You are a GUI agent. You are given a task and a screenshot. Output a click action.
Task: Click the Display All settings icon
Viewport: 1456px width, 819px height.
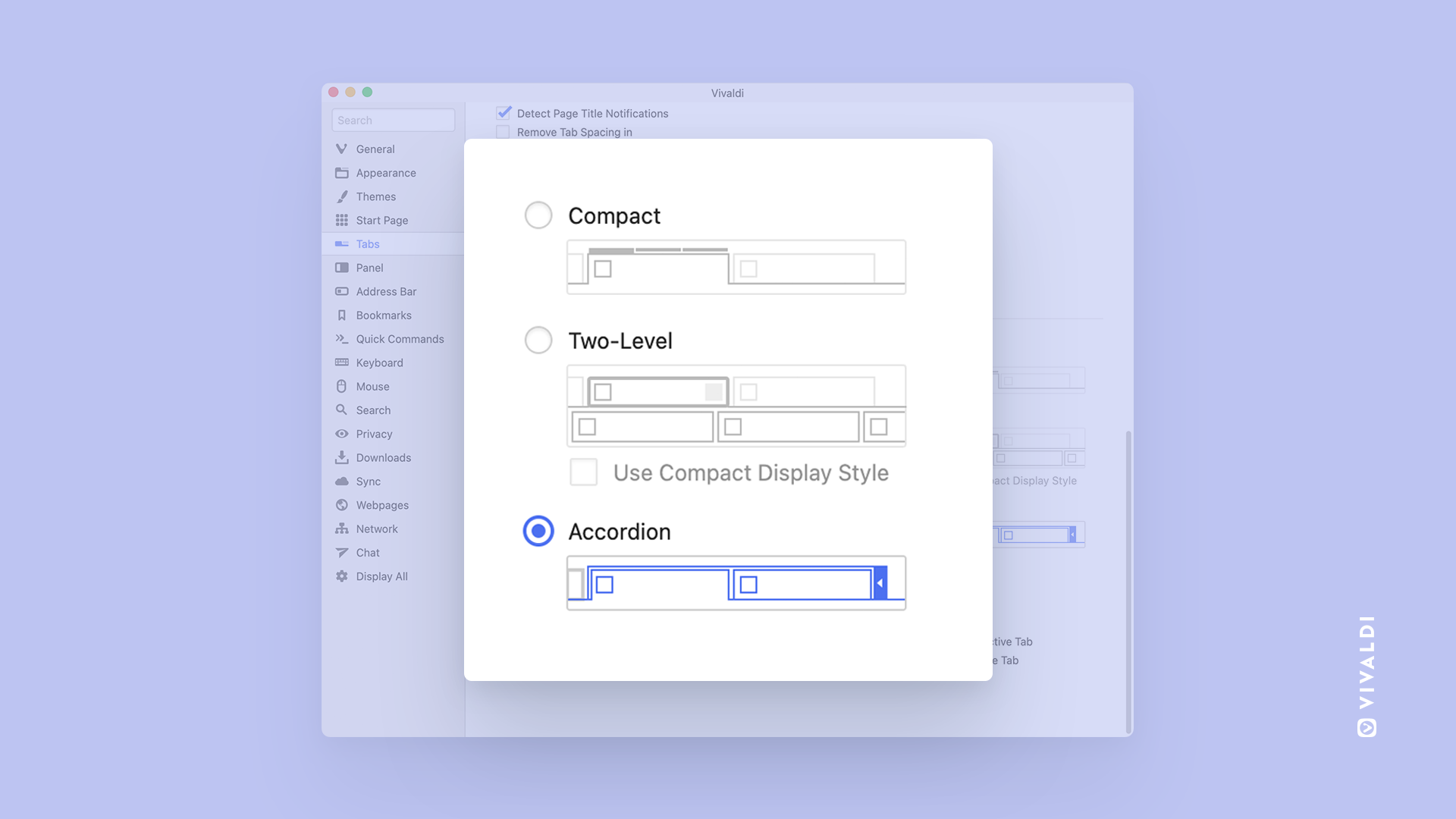pyautogui.click(x=342, y=575)
